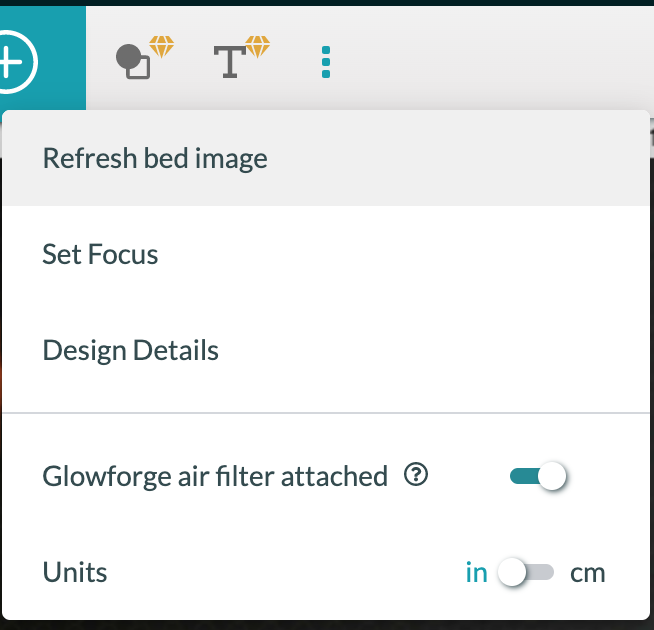Choose the "in" units option

click(x=476, y=573)
